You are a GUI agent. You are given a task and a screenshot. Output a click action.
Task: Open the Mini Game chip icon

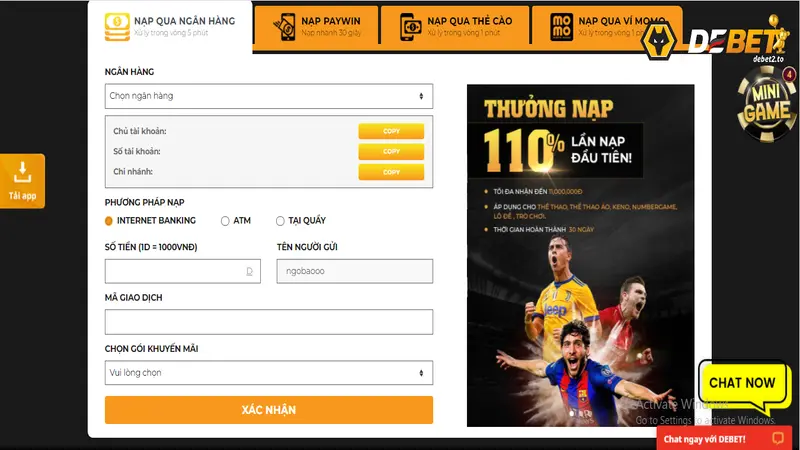766,104
